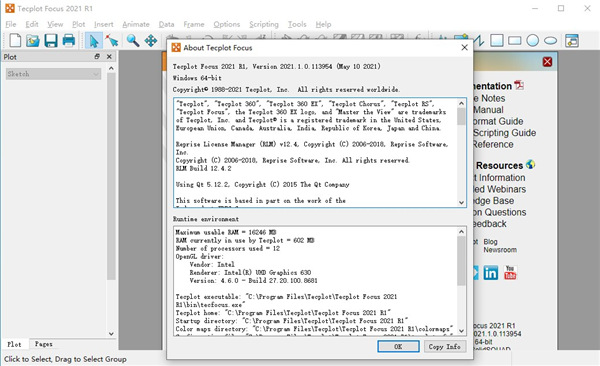Select the Selector arrow tool
600x366 pixels.
(x=94, y=41)
